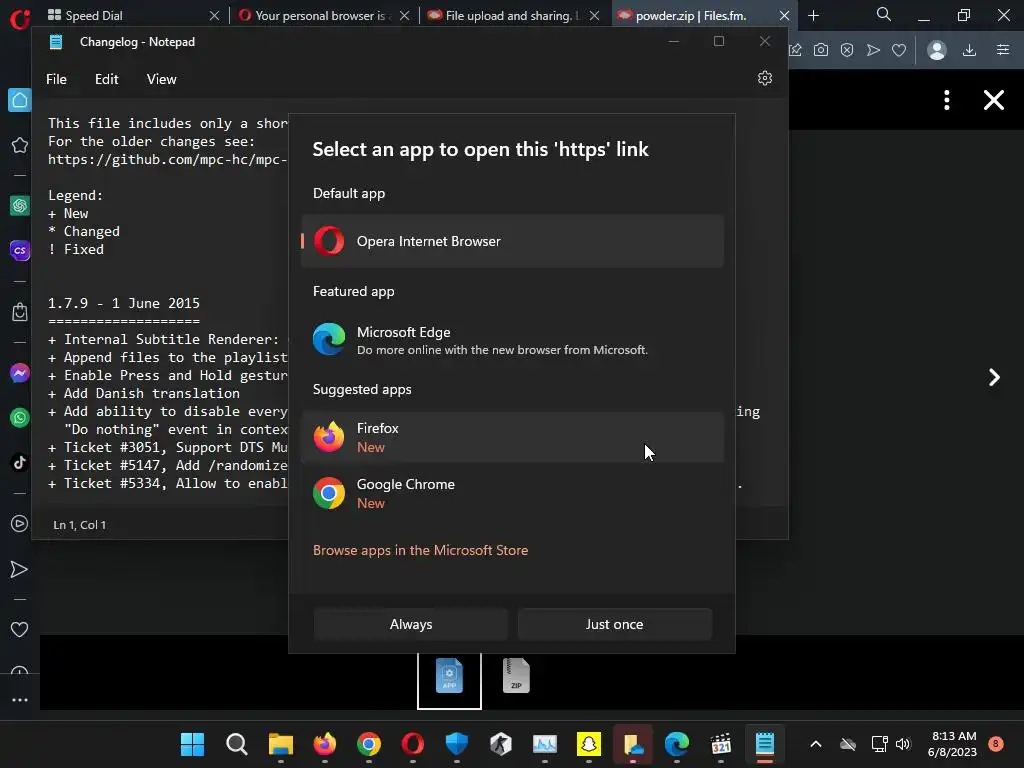The image size is (1024, 768).
Task: Click the 'Ln 1, Col 1' status text
Action: (80, 525)
